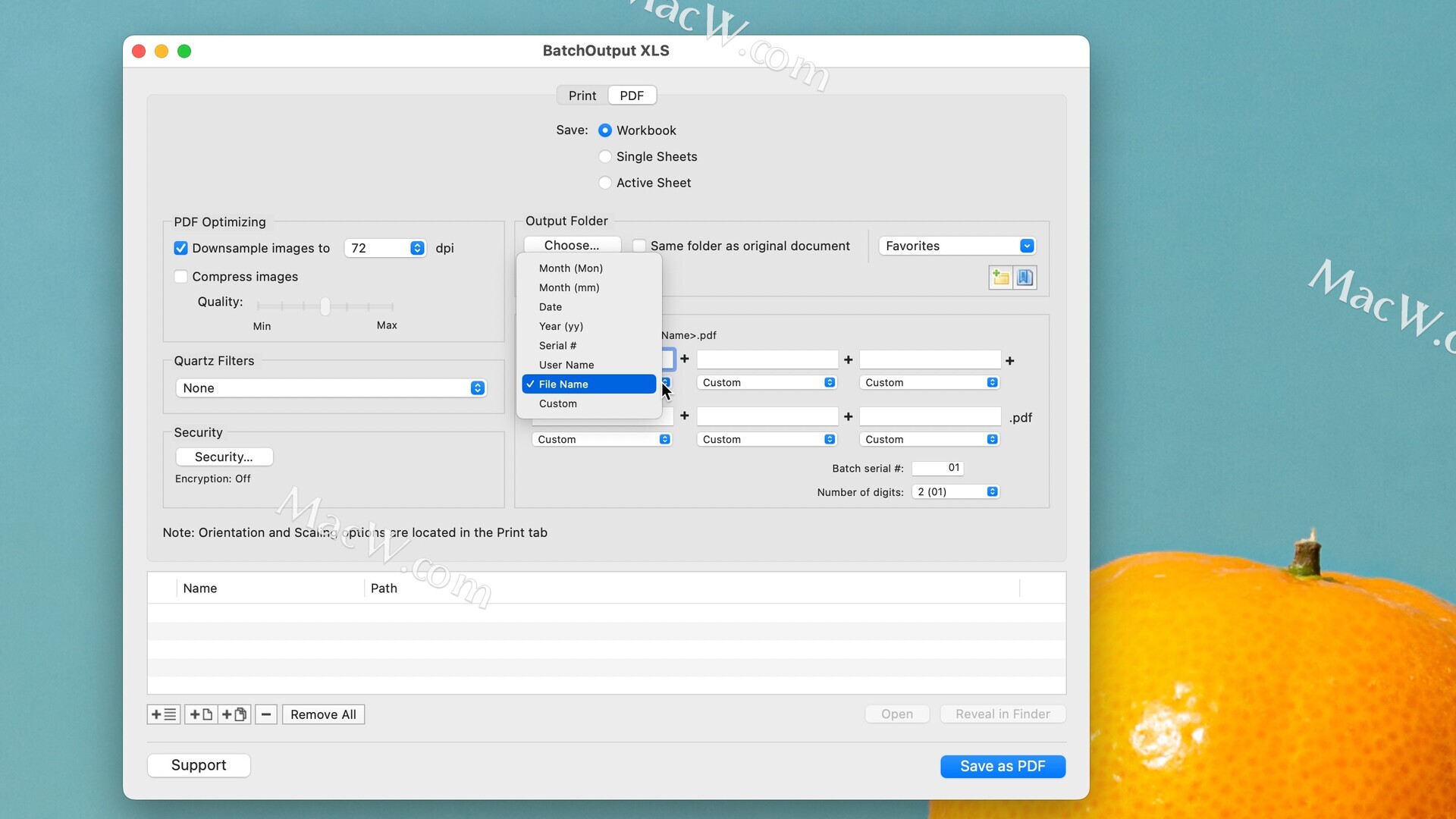Click the Save as PDF button

(1003, 767)
